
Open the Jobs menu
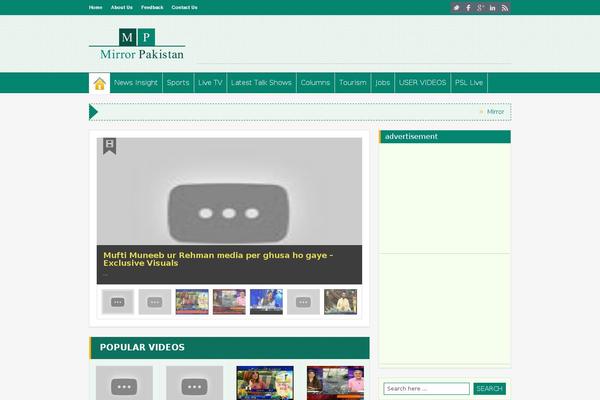coord(383,83)
